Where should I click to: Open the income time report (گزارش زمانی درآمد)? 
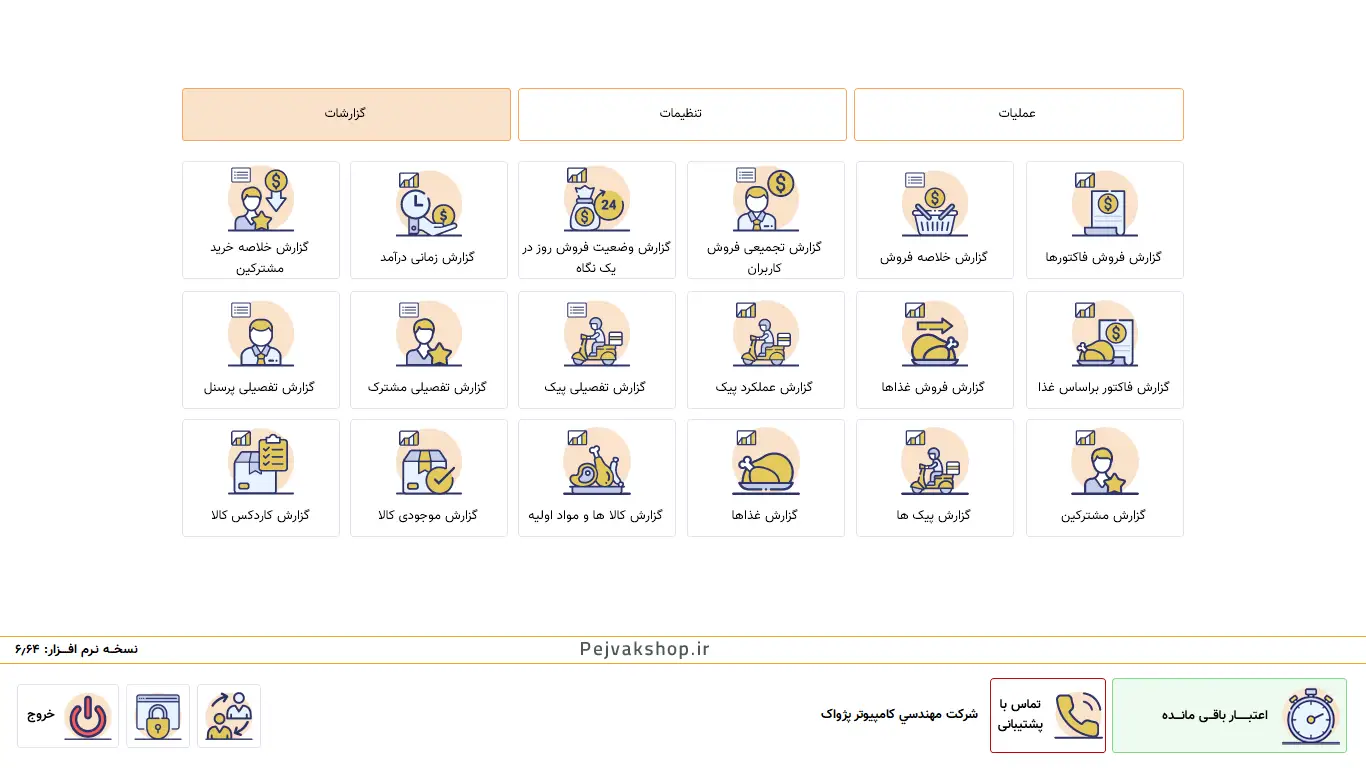[428, 220]
